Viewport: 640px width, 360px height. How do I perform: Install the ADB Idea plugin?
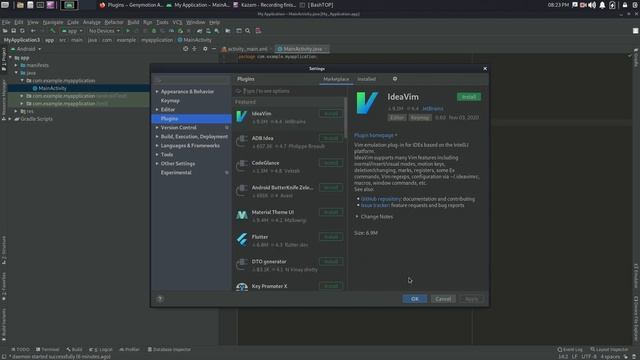coord(331,138)
